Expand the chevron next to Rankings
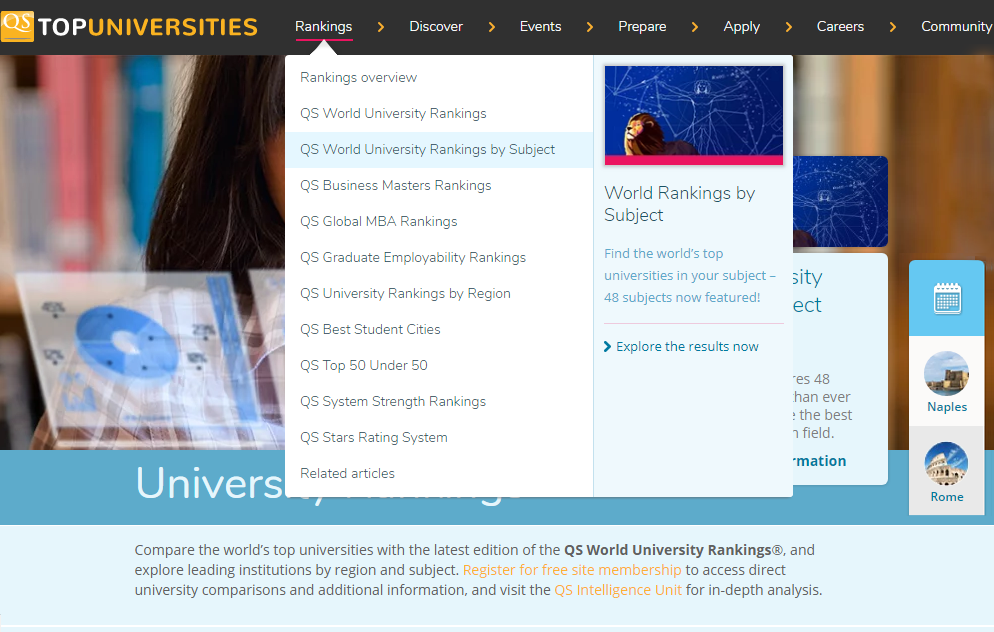 click(380, 27)
